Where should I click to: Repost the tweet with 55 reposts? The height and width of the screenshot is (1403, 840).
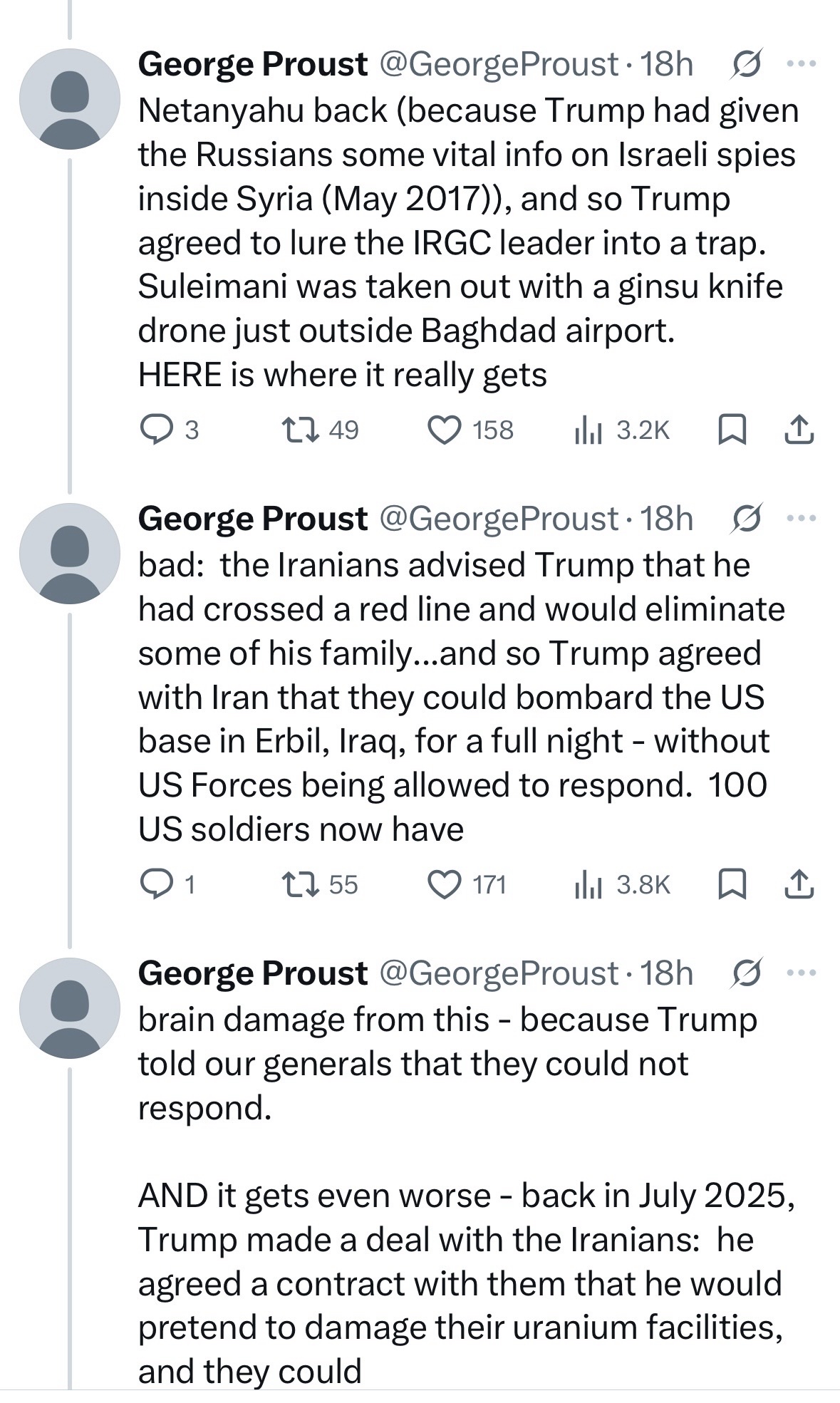pos(300,884)
